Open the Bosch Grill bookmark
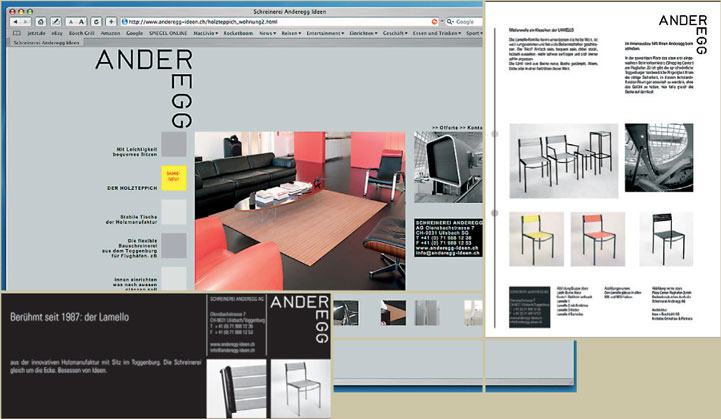 click(x=81, y=33)
